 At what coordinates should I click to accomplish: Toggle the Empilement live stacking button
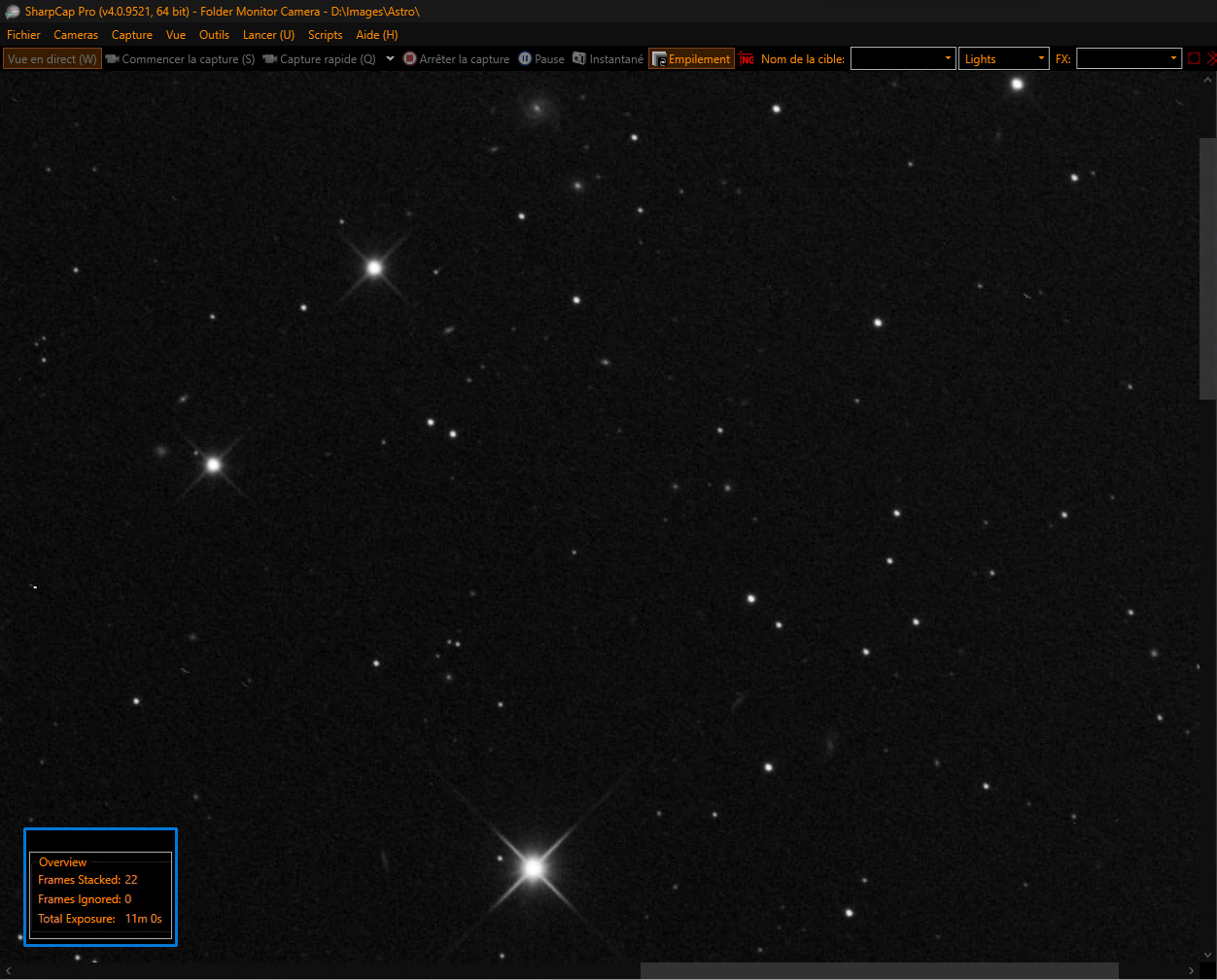tap(691, 59)
